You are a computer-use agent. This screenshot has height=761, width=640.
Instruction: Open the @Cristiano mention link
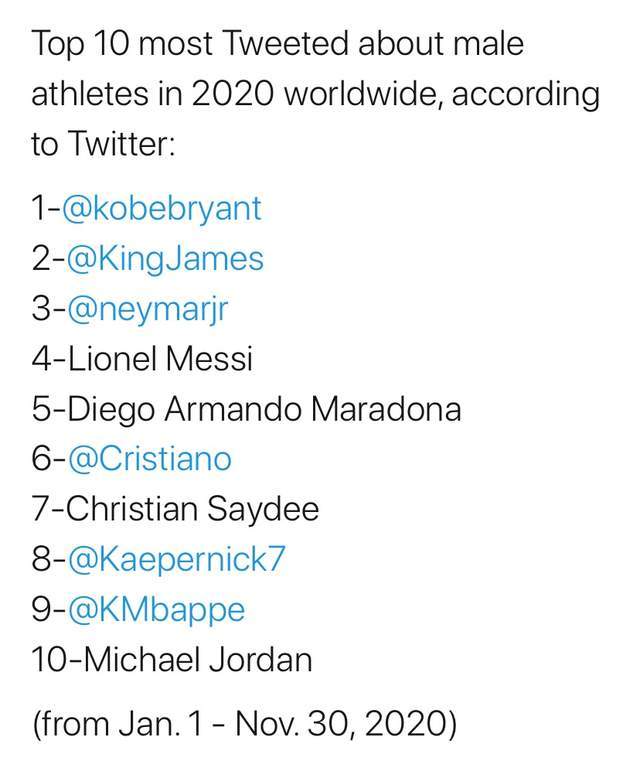click(x=149, y=459)
